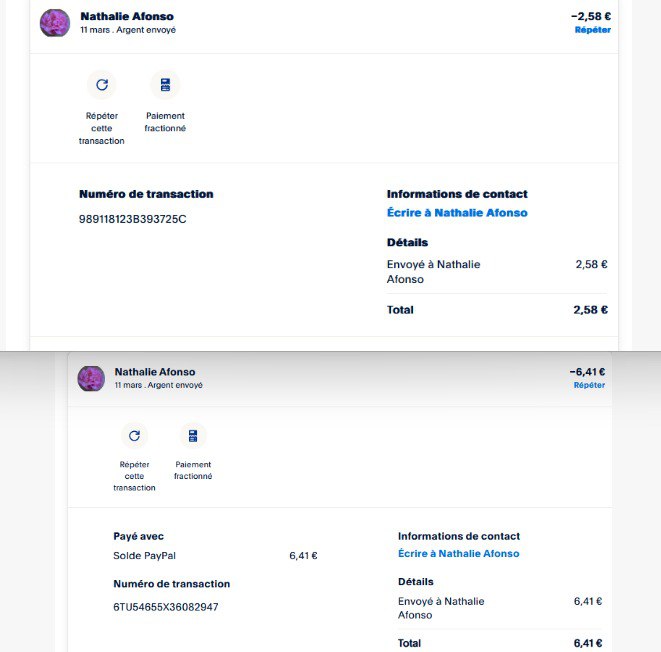Click the circular repeat arrow icon in the 2,58 € transaction

coord(101,85)
